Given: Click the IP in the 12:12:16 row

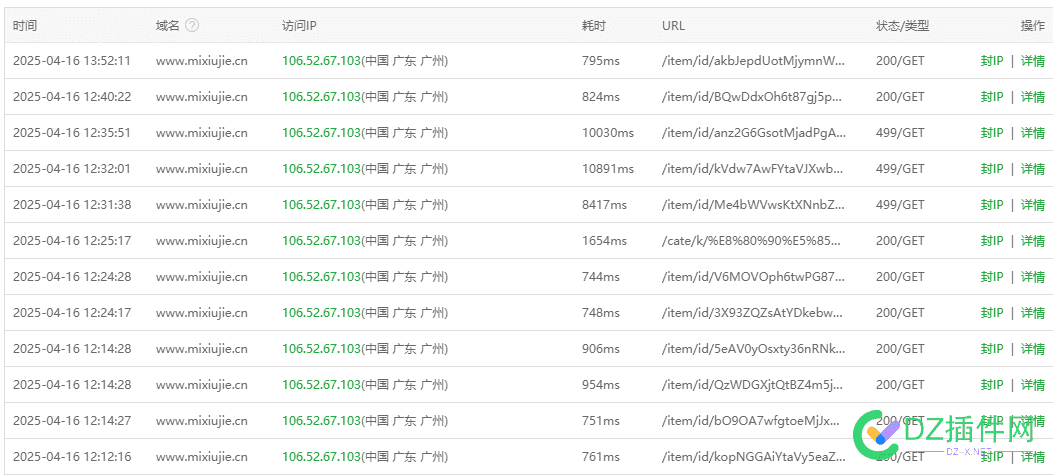Looking at the screenshot, I should click(x=321, y=457).
